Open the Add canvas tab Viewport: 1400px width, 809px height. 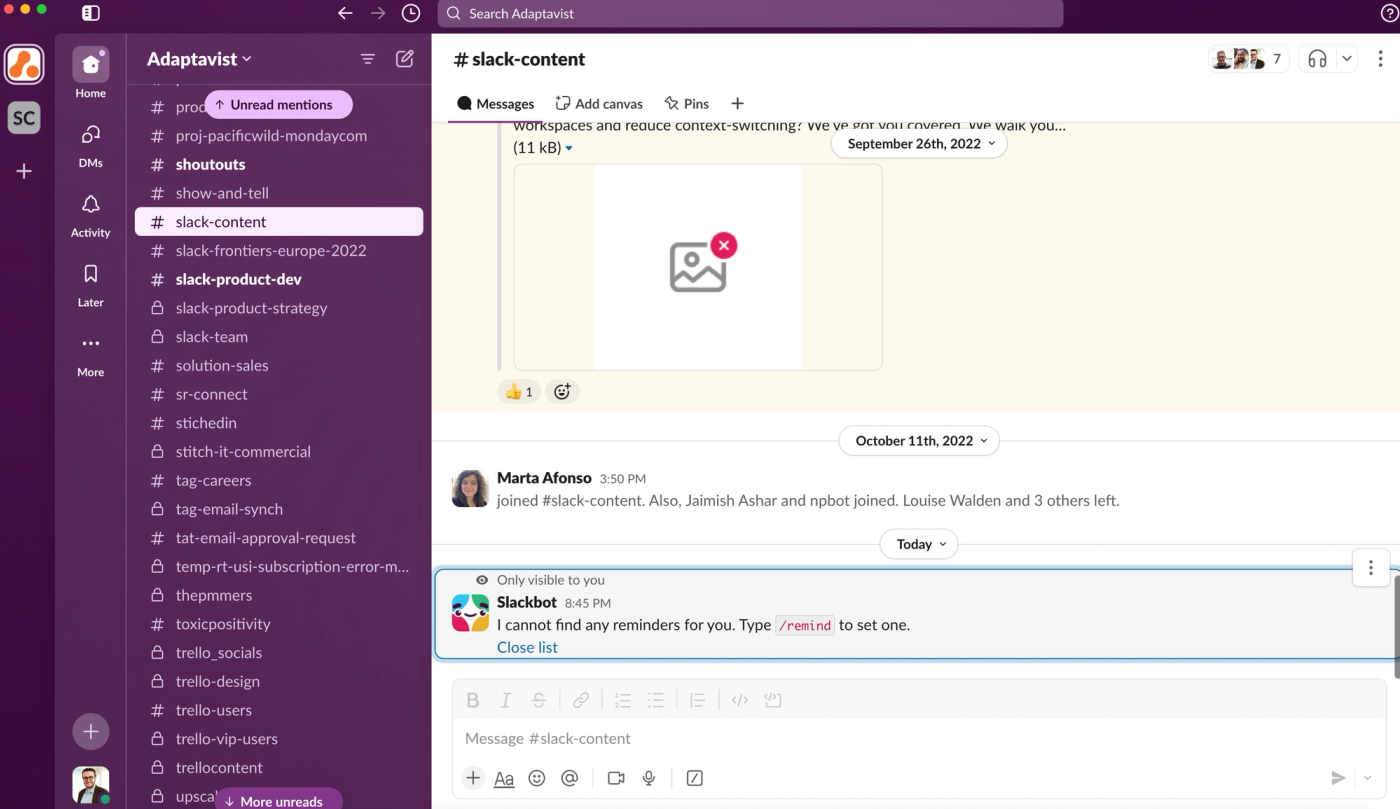pyautogui.click(x=599, y=103)
